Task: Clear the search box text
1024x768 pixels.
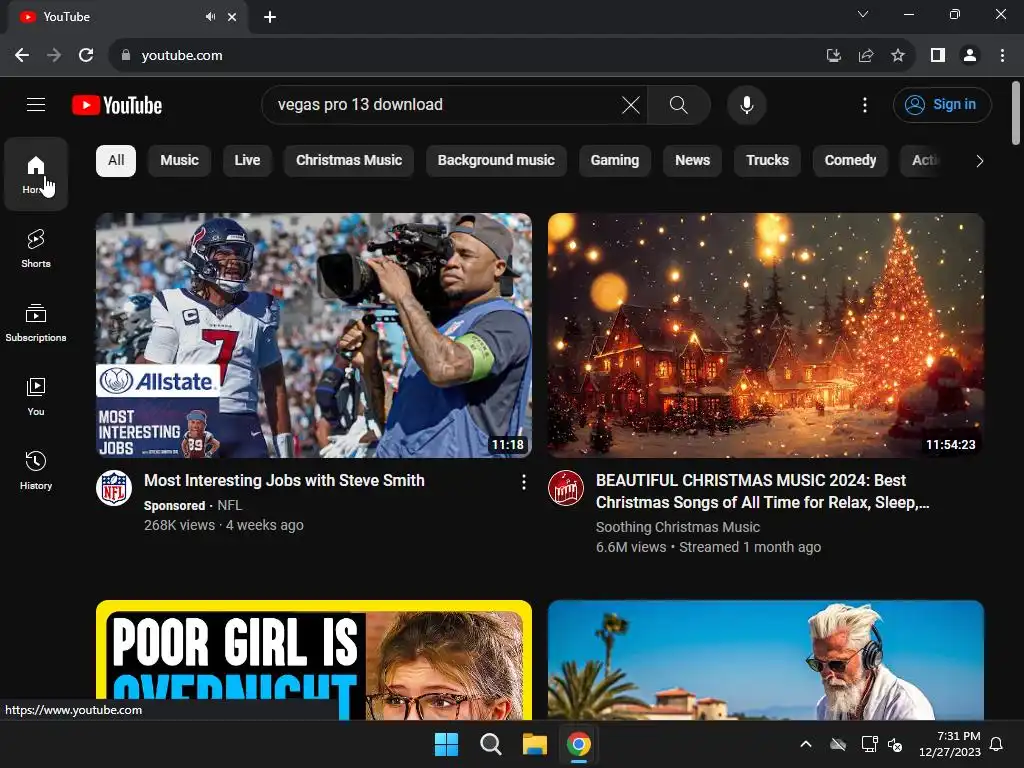Action: [x=630, y=104]
